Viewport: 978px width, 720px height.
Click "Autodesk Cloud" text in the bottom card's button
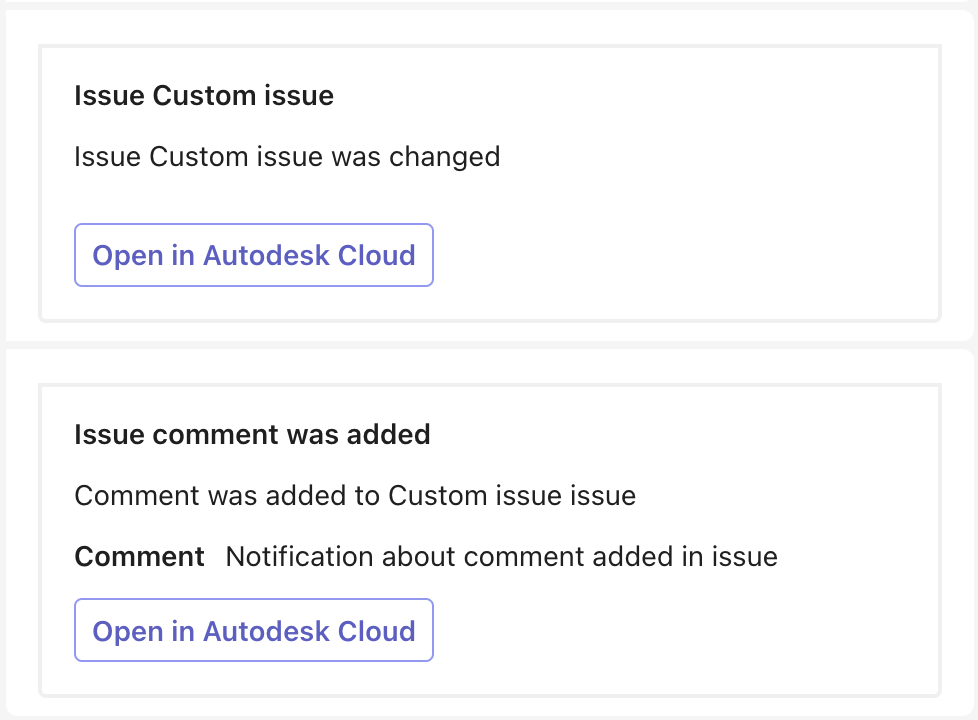pos(309,631)
